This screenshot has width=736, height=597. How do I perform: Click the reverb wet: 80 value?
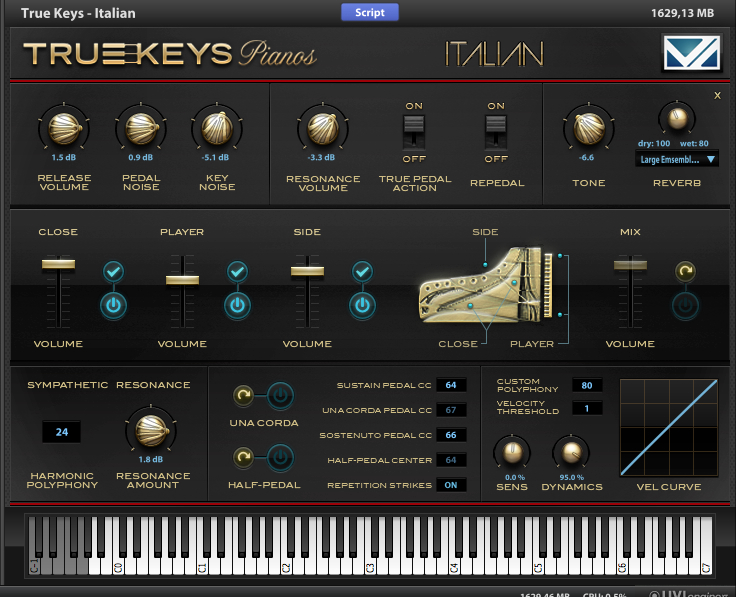point(694,143)
